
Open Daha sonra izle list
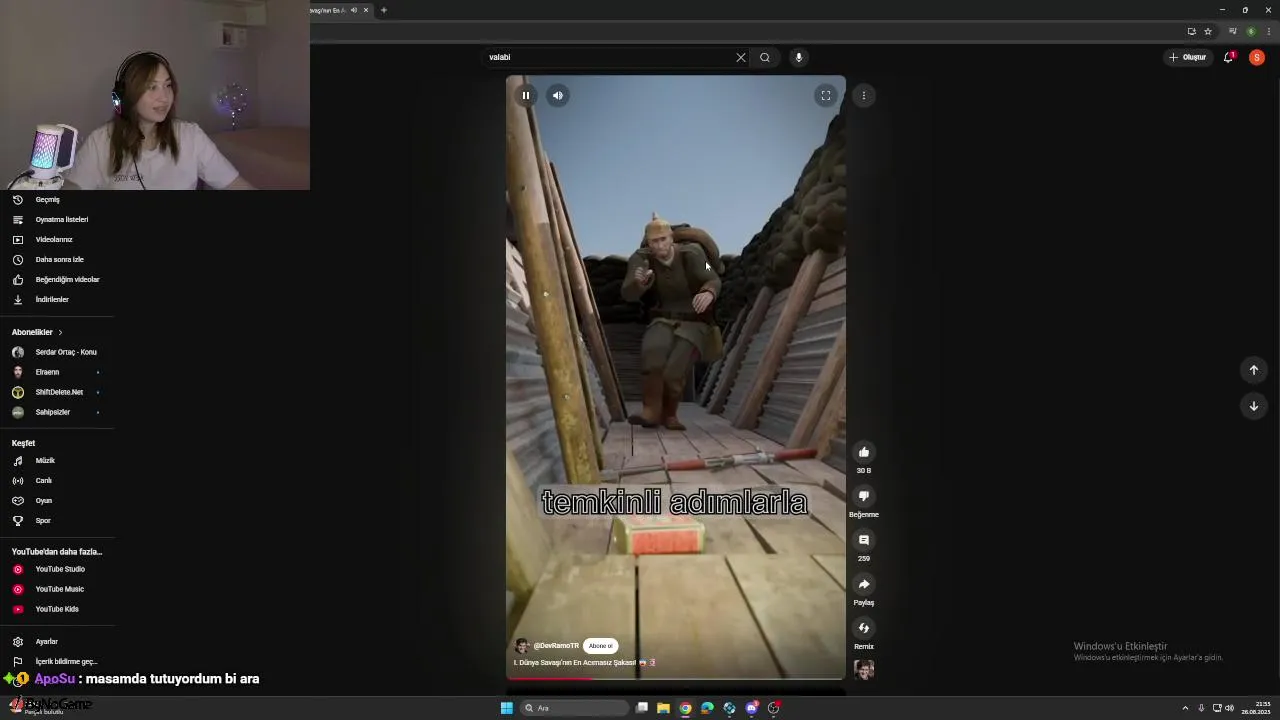(57, 260)
